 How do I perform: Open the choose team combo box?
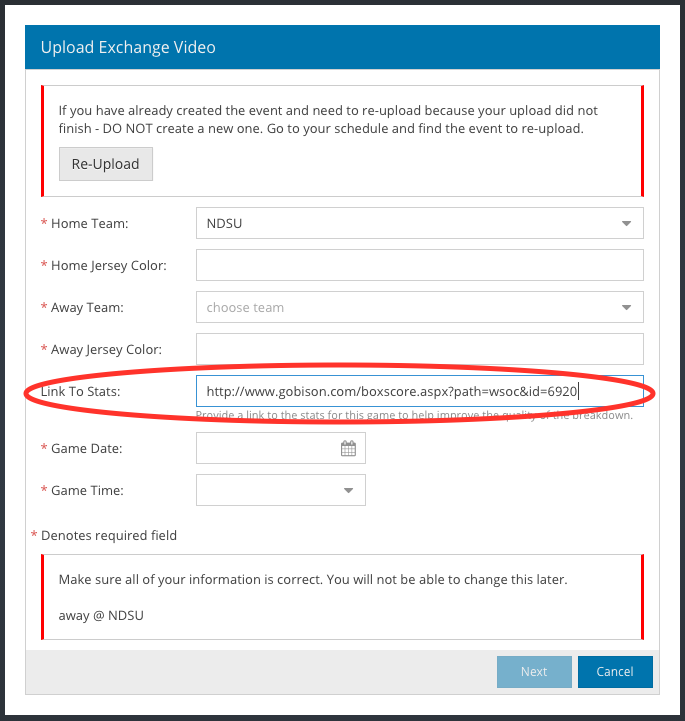click(420, 308)
